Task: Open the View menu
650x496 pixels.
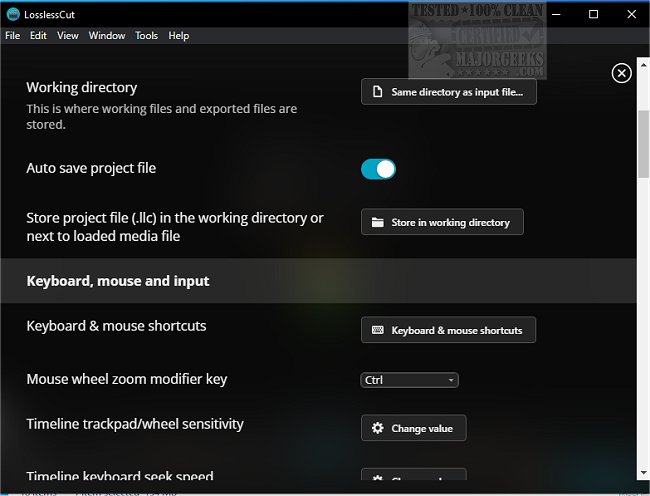Action: tap(68, 36)
